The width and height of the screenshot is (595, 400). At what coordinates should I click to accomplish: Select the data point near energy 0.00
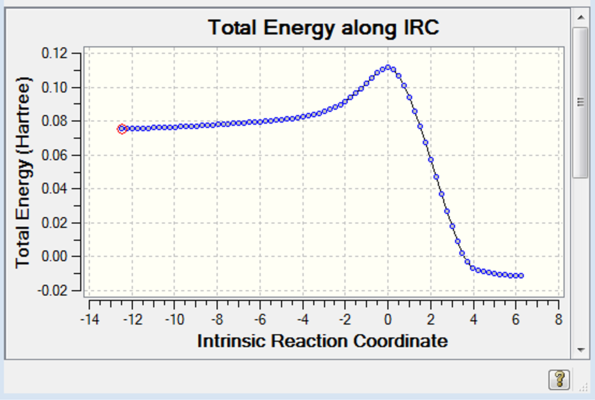tap(462, 253)
